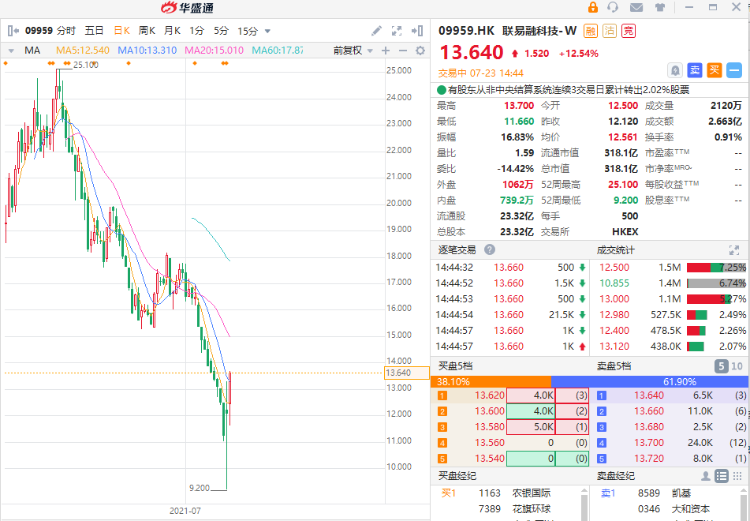The width and height of the screenshot is (750, 521).
Task: Click the blue 61.90% sell ratio bar
Action: (x=650, y=381)
